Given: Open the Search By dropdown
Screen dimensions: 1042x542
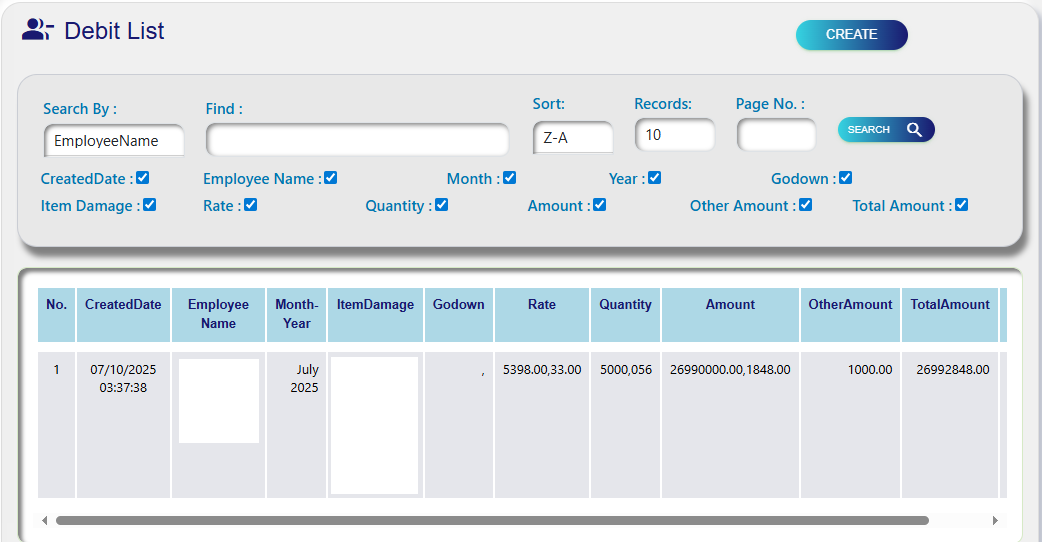Looking at the screenshot, I should pyautogui.click(x=115, y=141).
